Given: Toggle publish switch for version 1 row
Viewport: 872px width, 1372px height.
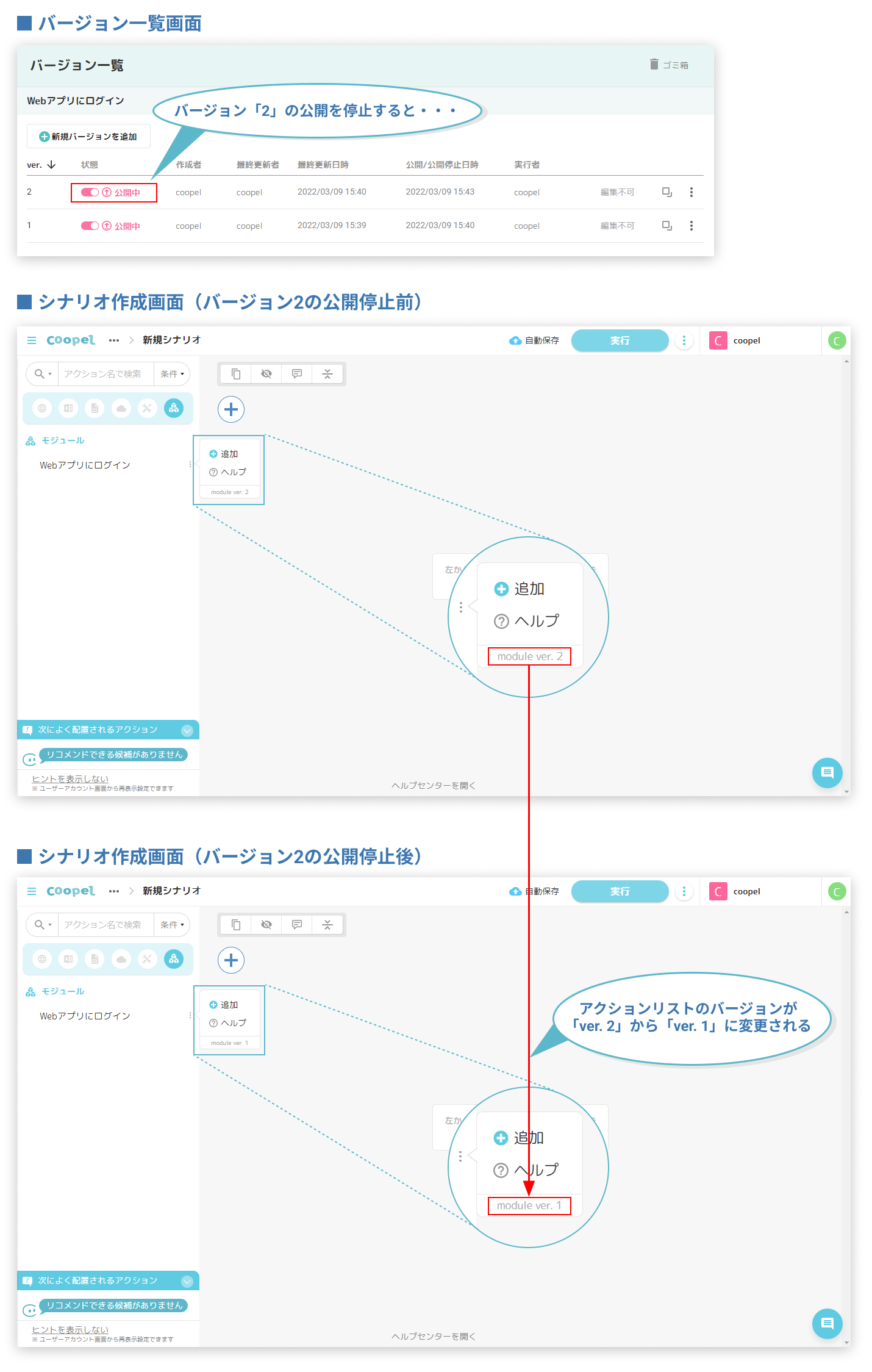Looking at the screenshot, I should coord(90,226).
